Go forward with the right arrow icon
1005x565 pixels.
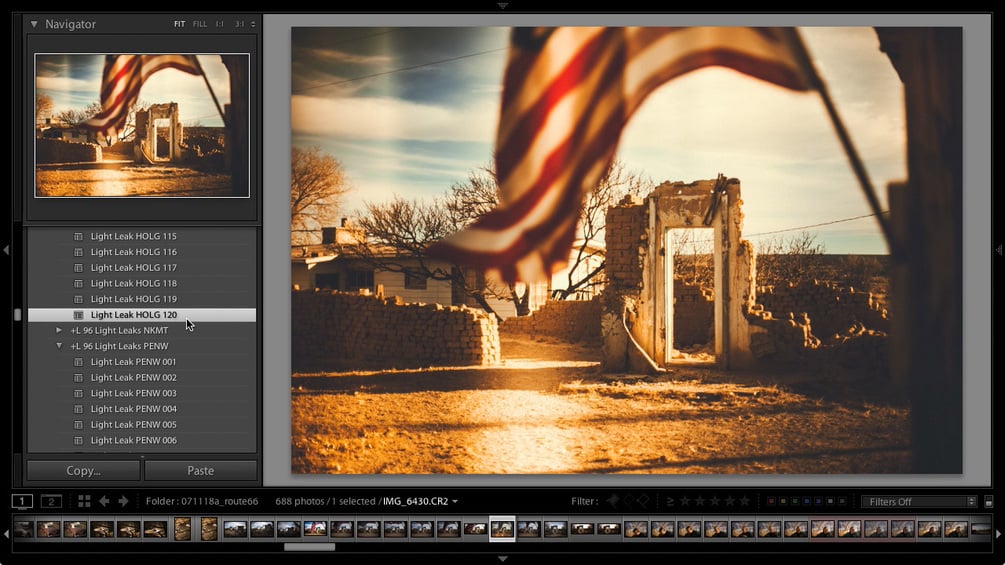click(x=123, y=501)
